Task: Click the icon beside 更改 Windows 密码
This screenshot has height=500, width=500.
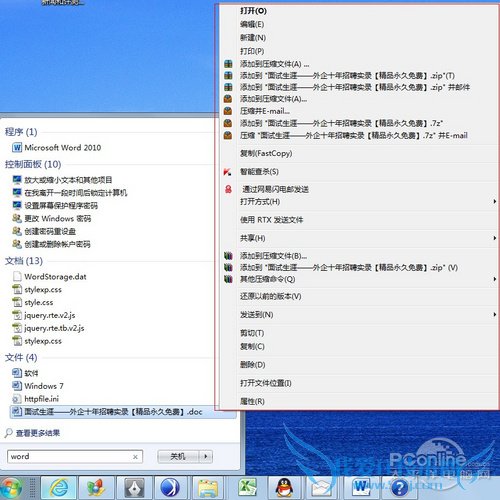Action: (17, 218)
